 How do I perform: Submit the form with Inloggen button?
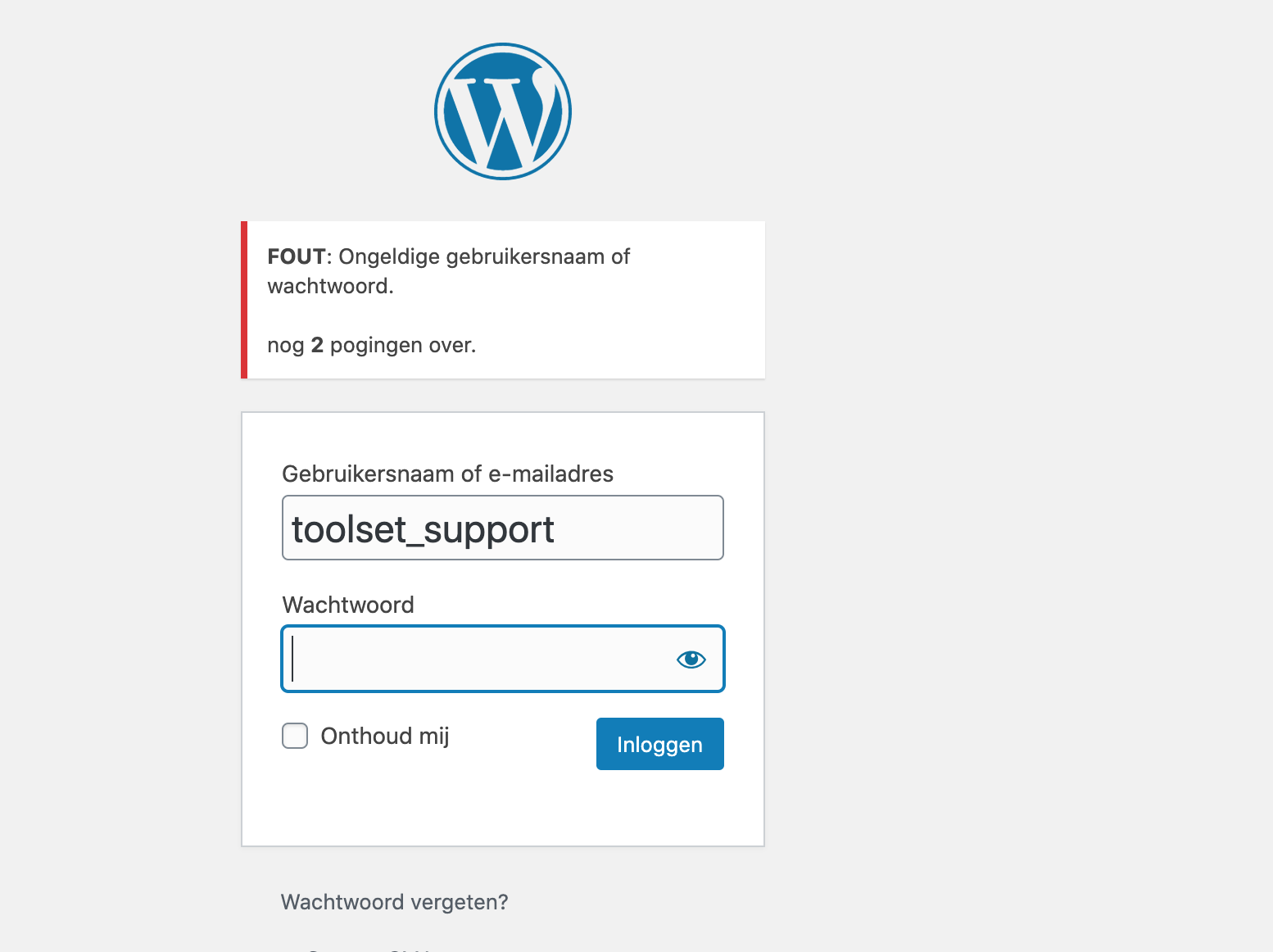(x=660, y=744)
